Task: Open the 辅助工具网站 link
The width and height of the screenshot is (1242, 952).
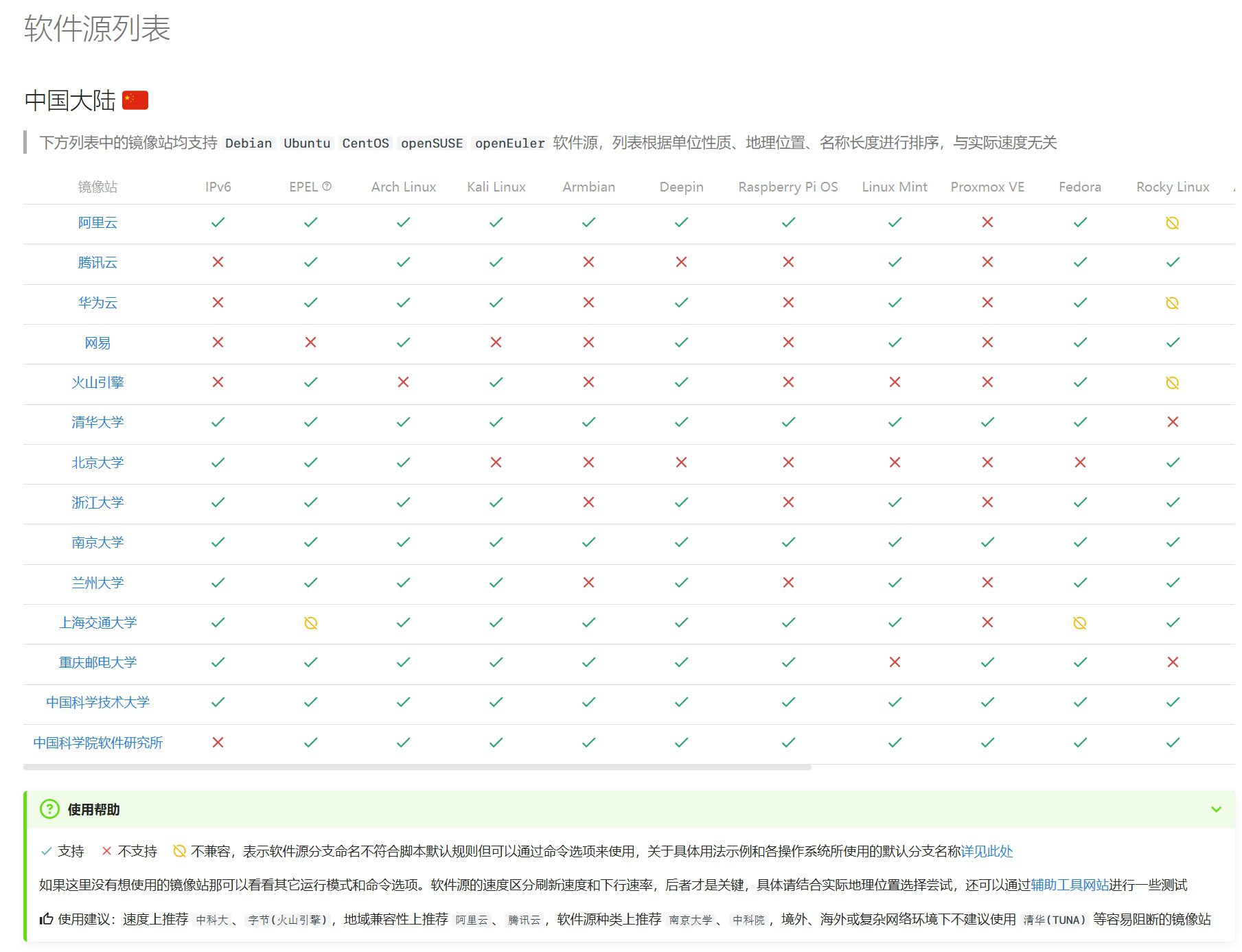Action: coord(1070,885)
